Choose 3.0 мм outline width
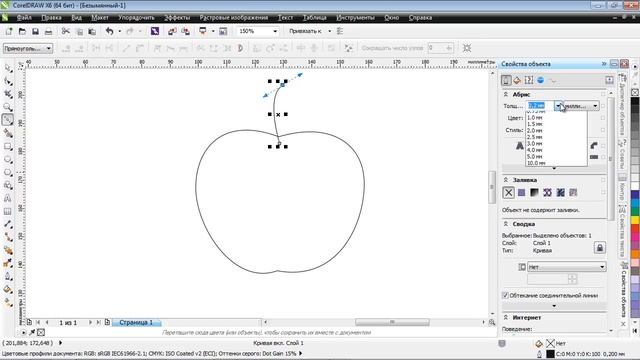The image size is (640, 360). point(556,144)
